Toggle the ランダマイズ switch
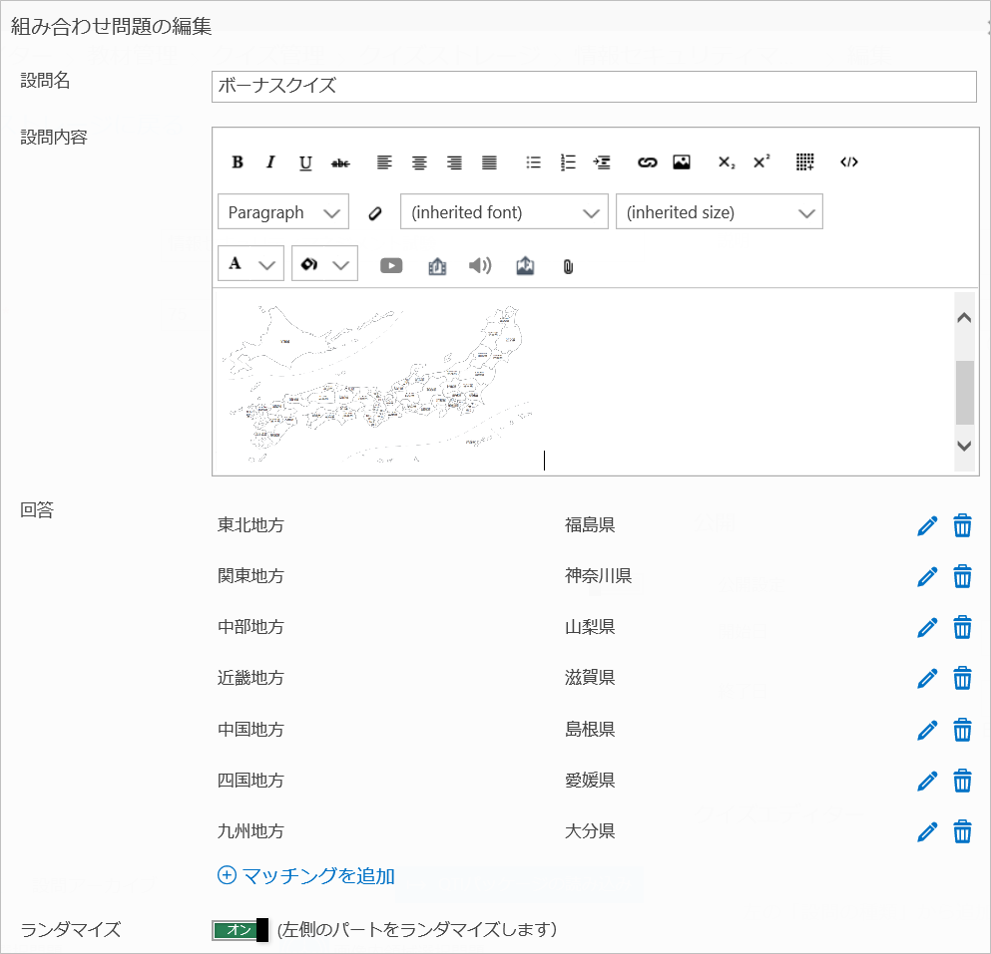991x954 pixels. [241, 930]
